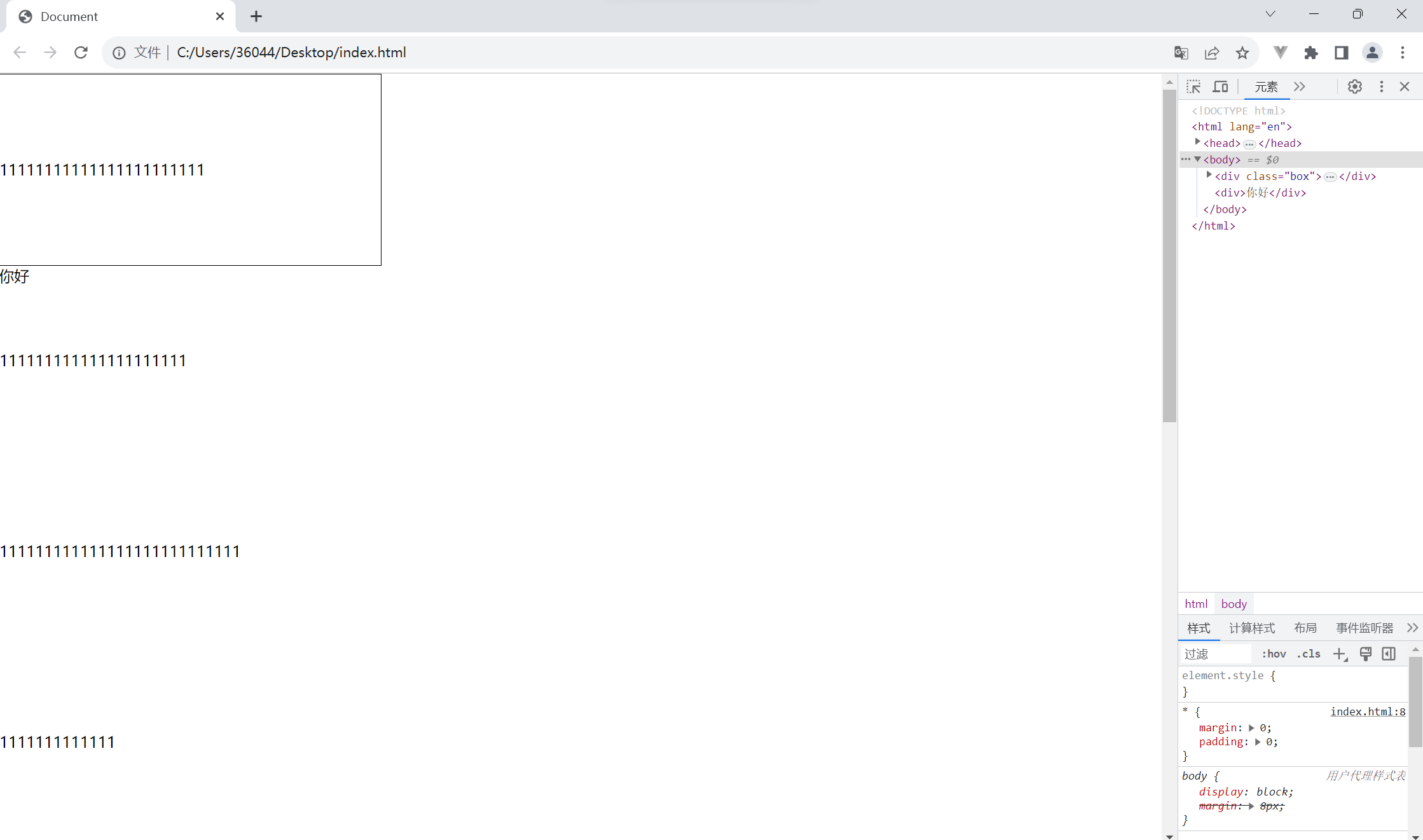Toggle the browser side panel icon
1423x840 pixels.
1342,53
